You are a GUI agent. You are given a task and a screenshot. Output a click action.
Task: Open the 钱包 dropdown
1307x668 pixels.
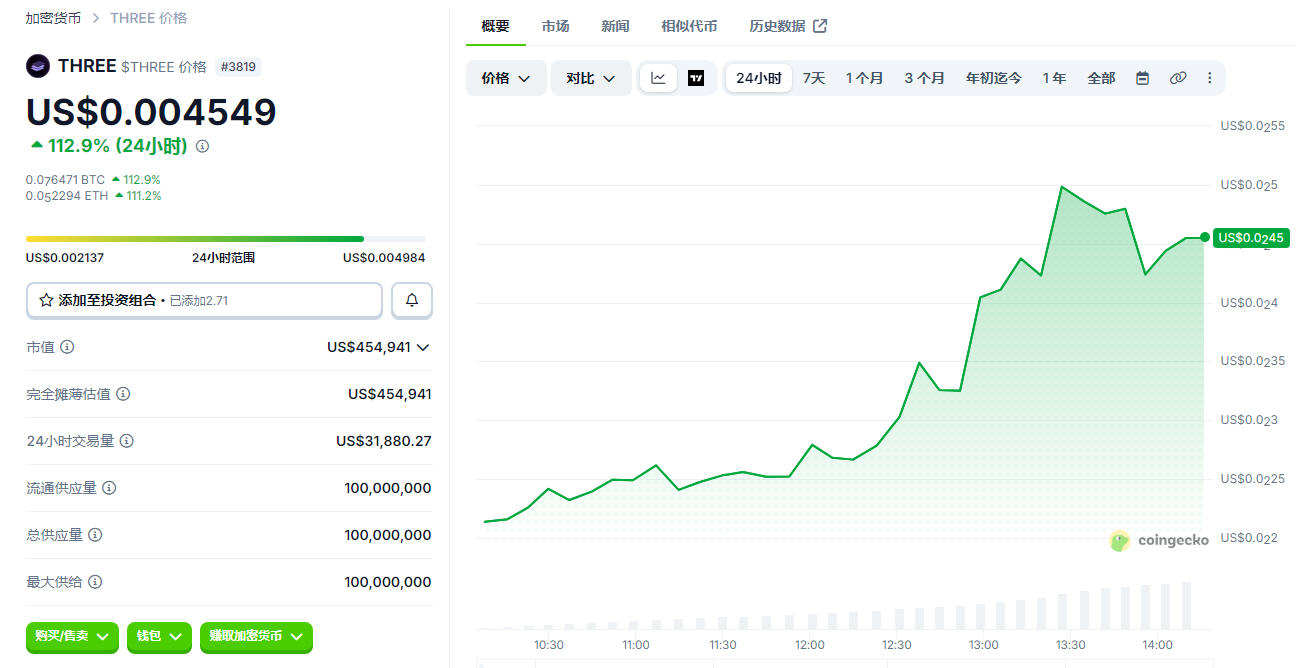pos(159,636)
